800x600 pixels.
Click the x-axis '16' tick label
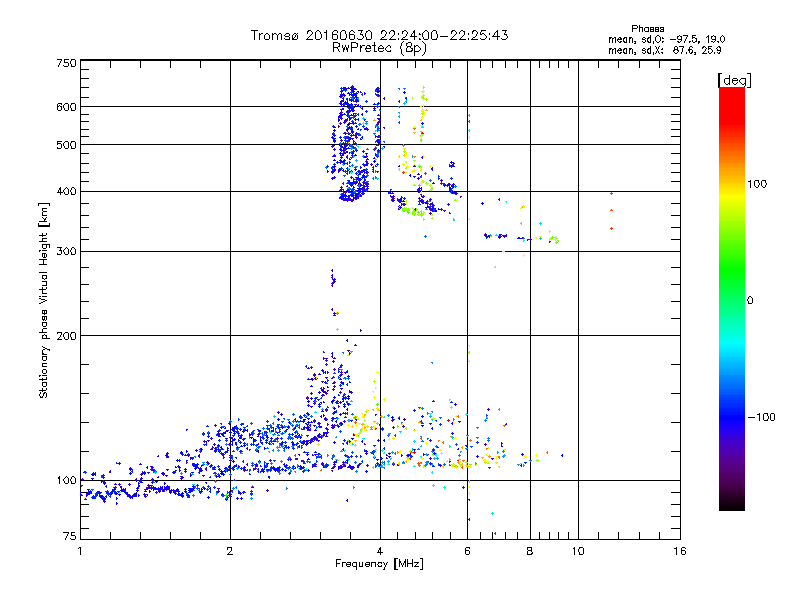coord(680,551)
